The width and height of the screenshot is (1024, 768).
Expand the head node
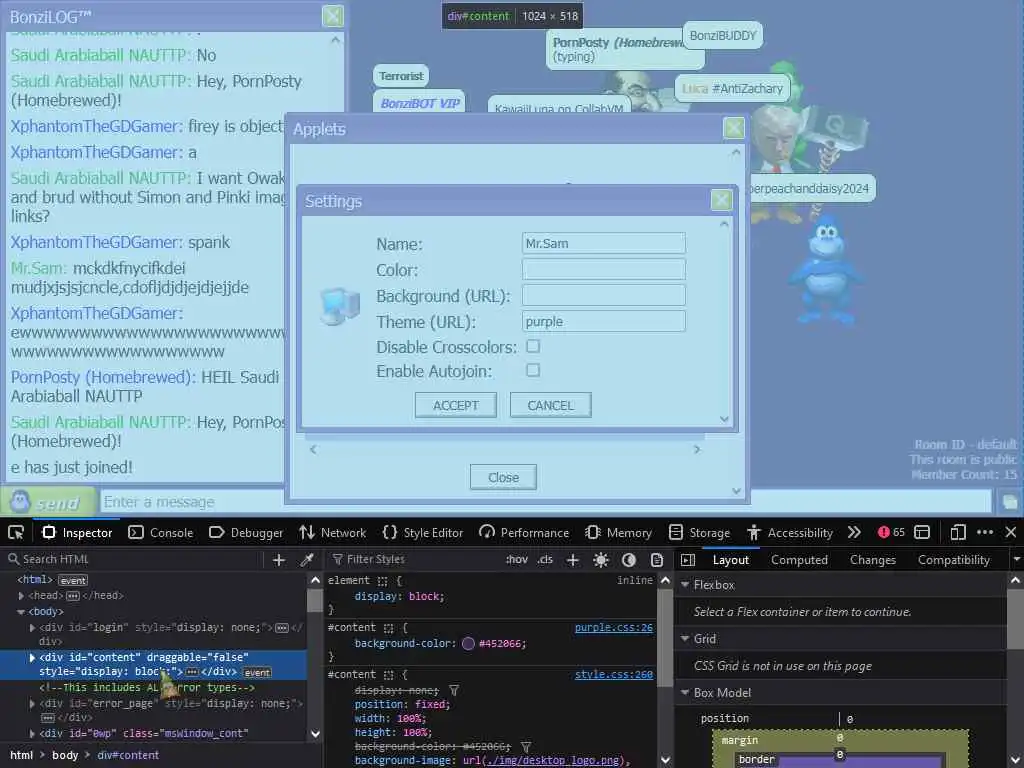coord(21,596)
